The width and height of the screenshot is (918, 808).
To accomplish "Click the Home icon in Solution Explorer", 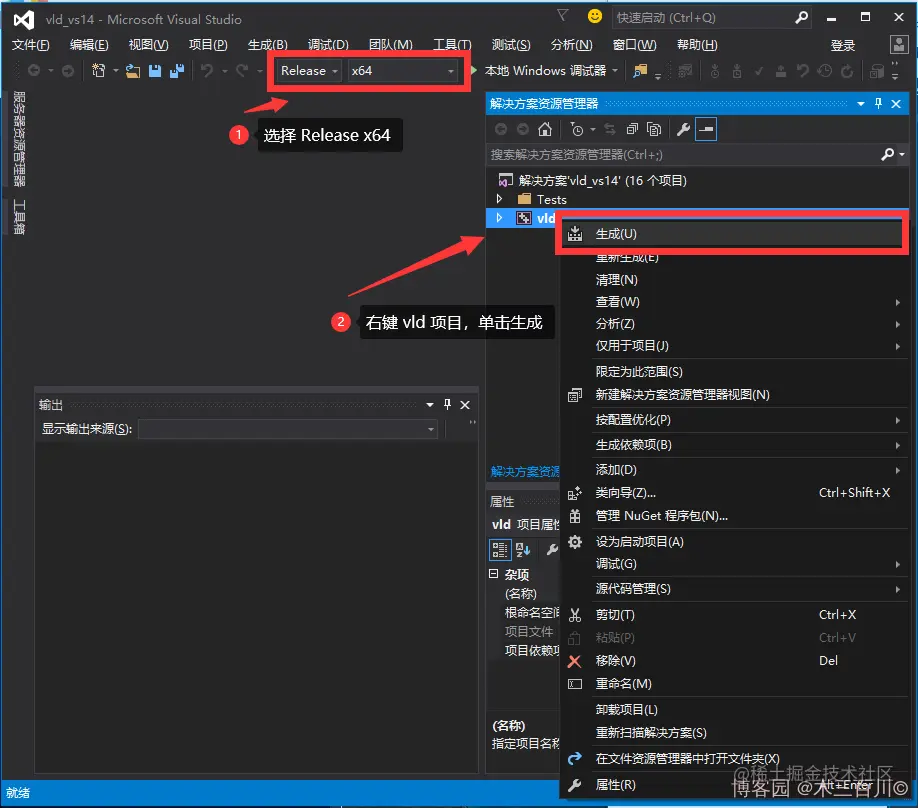I will click(545, 129).
